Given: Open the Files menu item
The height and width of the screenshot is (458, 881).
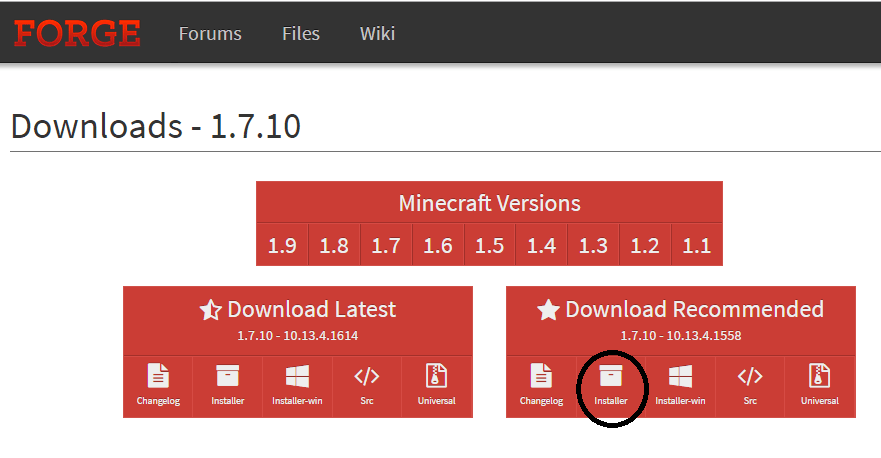Looking at the screenshot, I should pyautogui.click(x=301, y=34).
